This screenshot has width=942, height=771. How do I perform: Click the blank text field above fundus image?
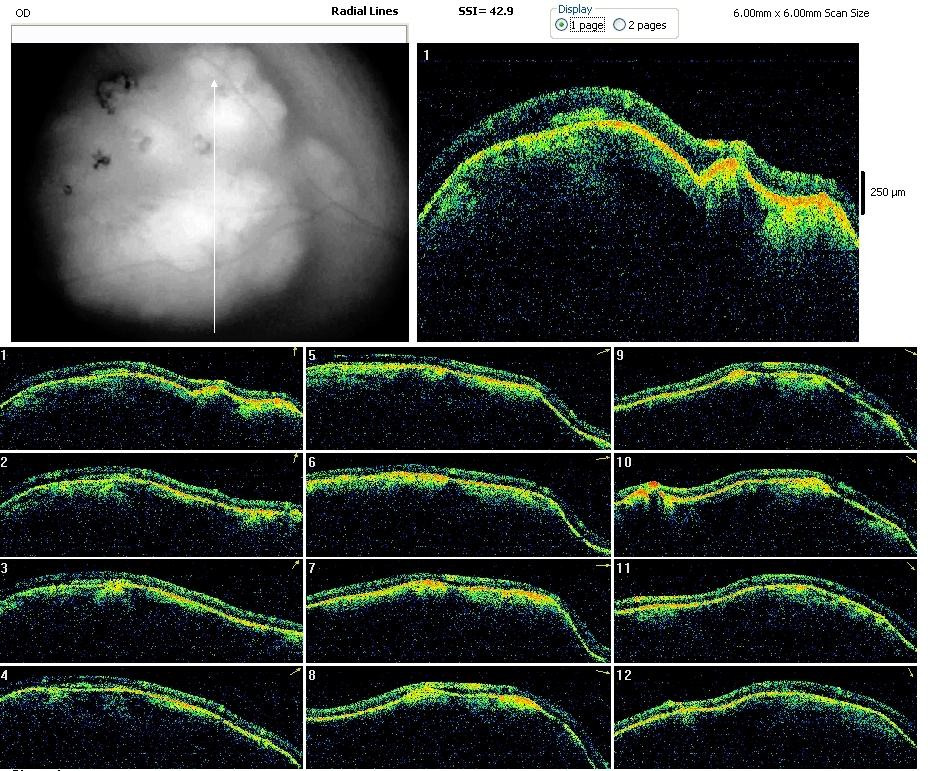point(209,34)
